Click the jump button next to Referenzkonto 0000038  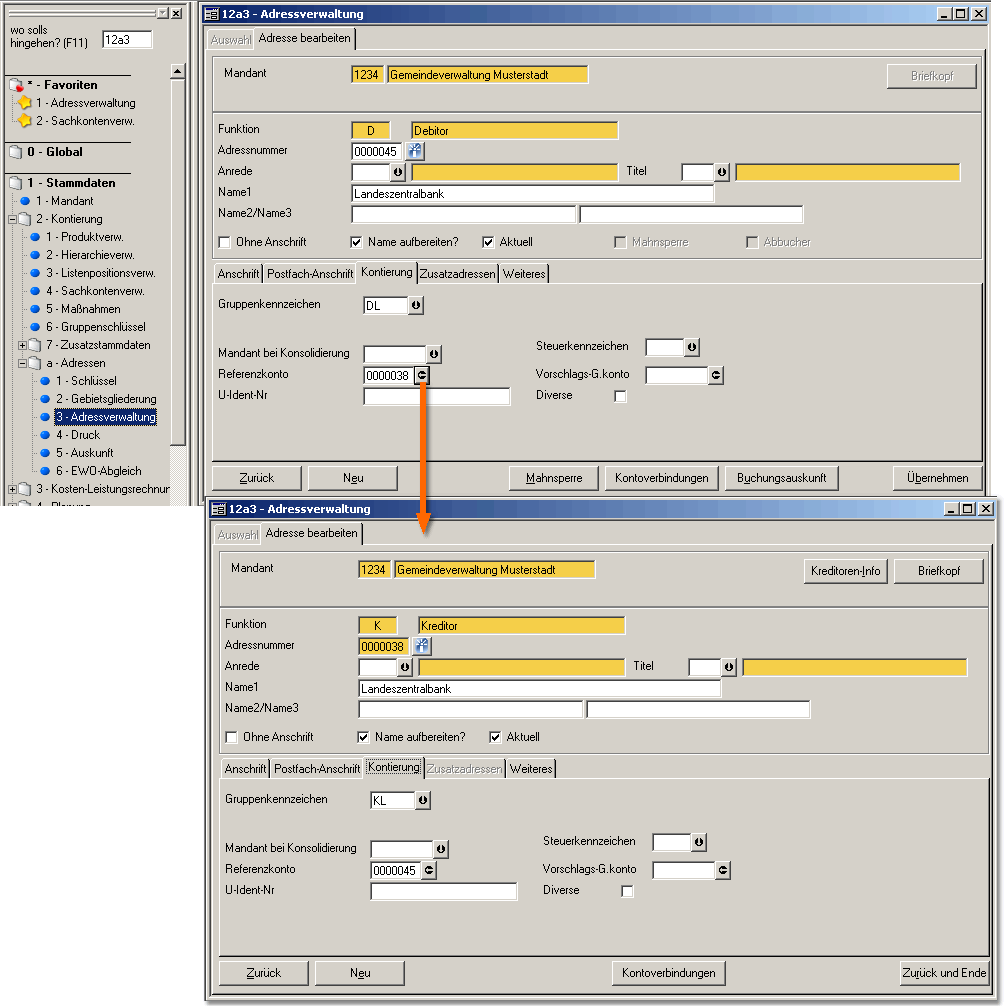pos(422,375)
